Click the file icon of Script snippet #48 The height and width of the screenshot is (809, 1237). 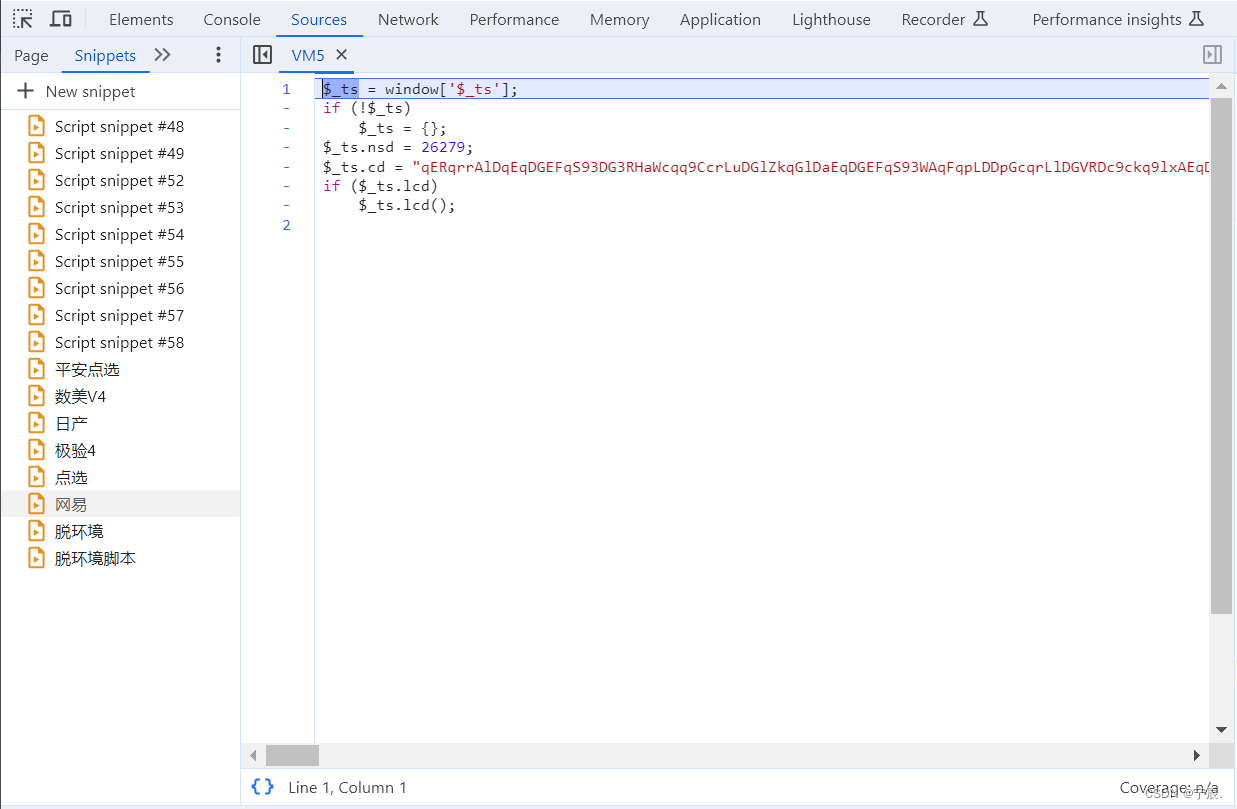pyautogui.click(x=36, y=126)
